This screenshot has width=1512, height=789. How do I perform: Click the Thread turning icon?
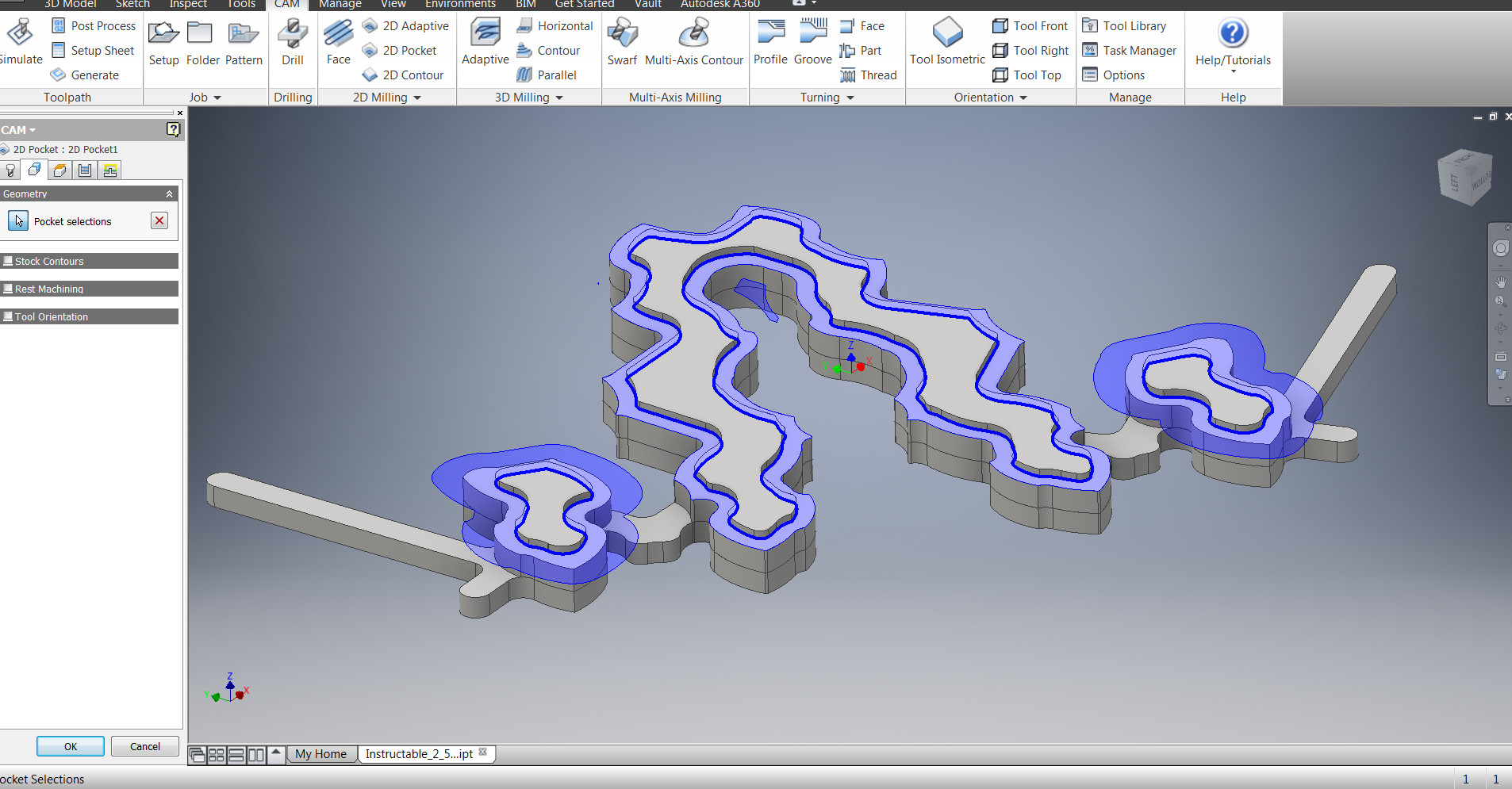click(847, 75)
